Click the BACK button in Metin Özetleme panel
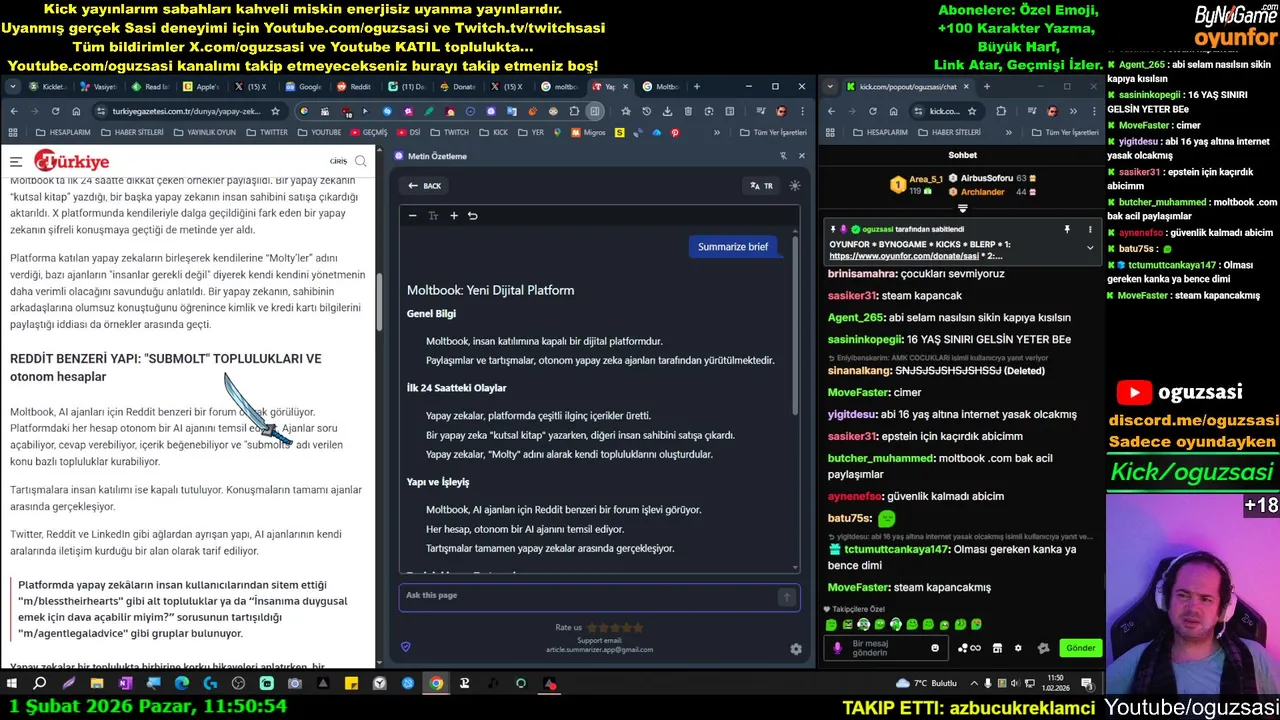This screenshot has height=720, width=1280. [x=424, y=186]
